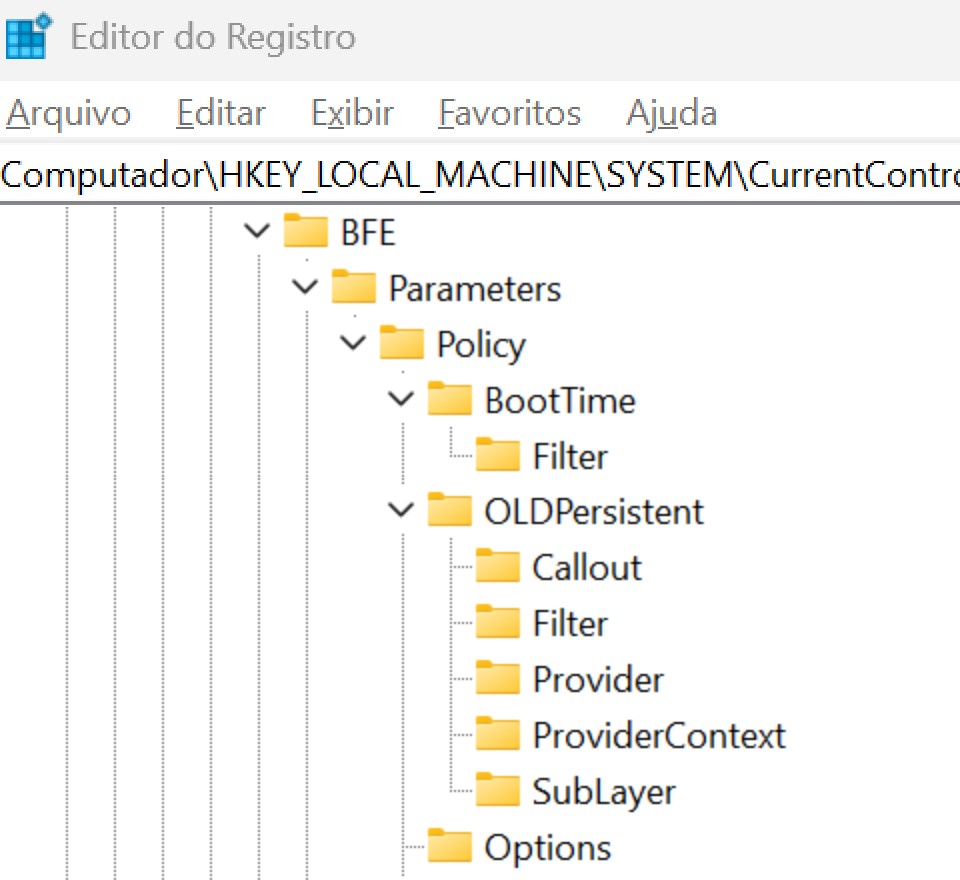Viewport: 960px width, 880px height.
Task: Click the SubLayer folder icon
Action: (x=498, y=790)
